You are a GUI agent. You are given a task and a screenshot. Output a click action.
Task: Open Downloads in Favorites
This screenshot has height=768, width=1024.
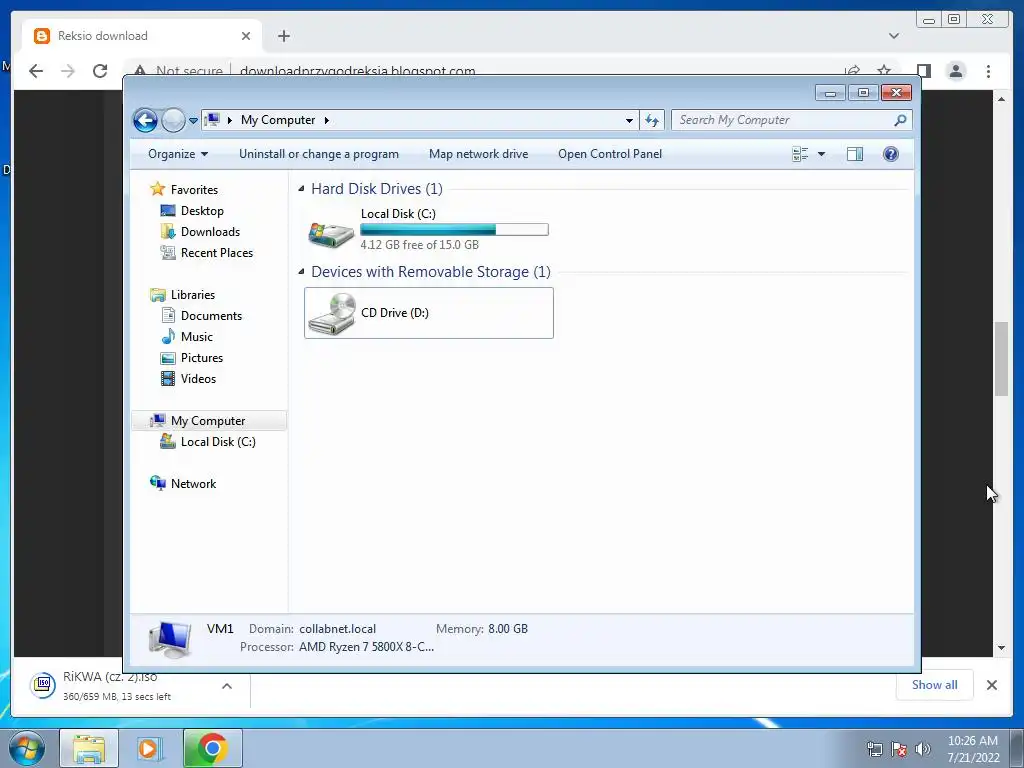[x=210, y=232]
